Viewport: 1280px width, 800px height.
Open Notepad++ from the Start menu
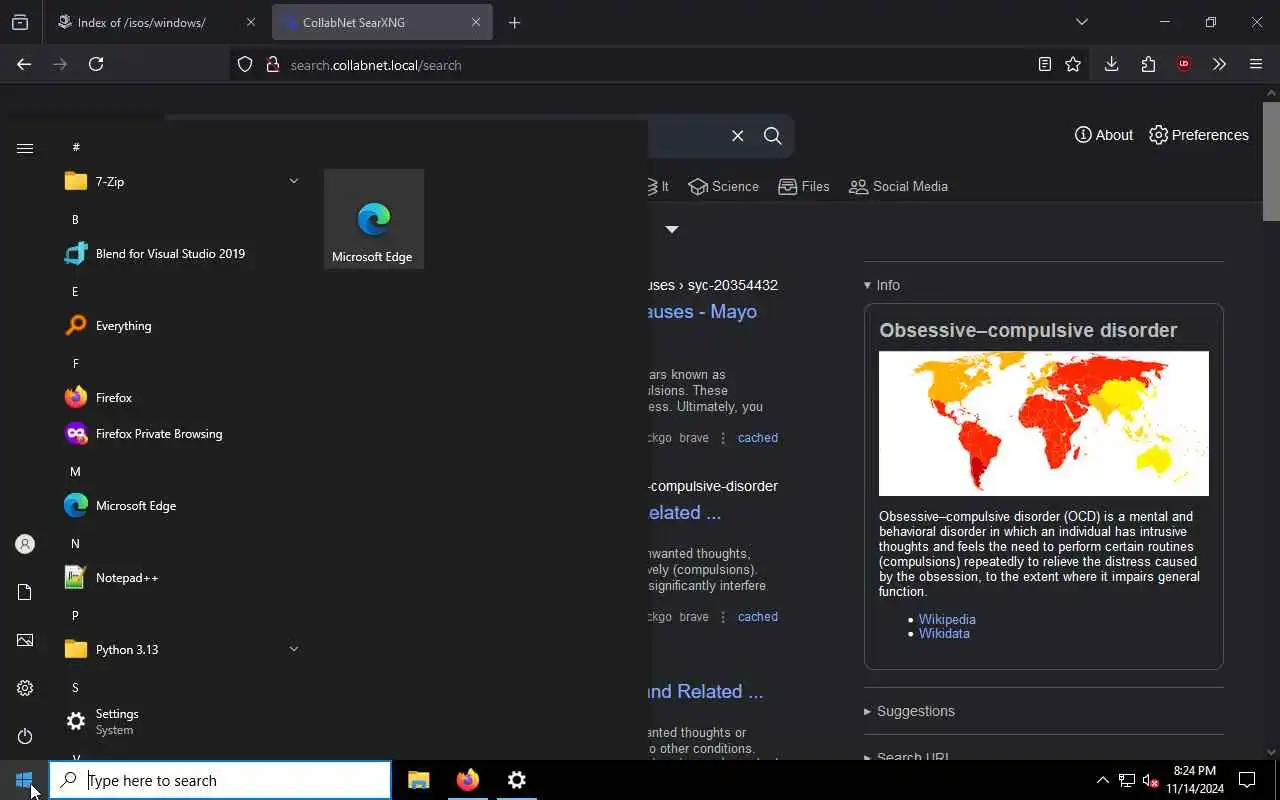pos(182,577)
